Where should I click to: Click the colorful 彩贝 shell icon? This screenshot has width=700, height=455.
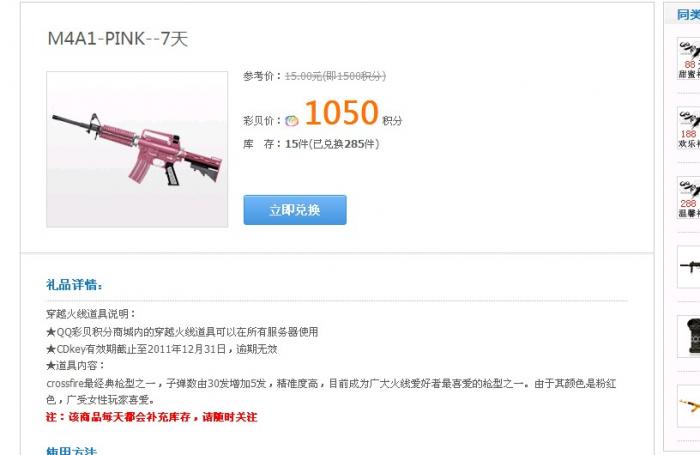(292, 121)
